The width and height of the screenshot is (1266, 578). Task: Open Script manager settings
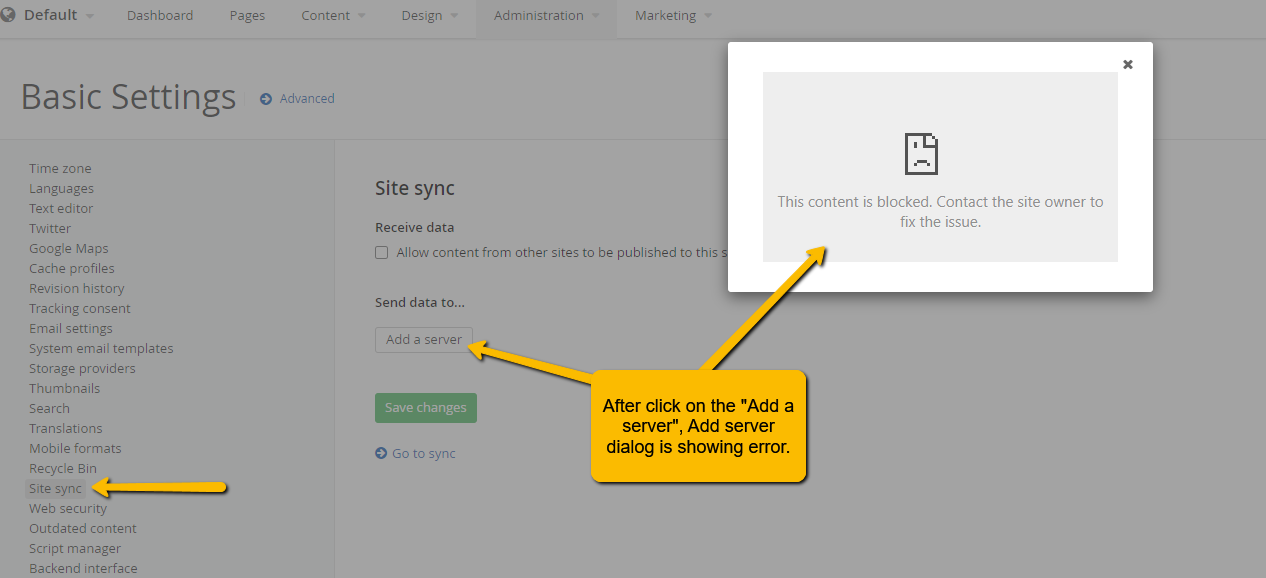[x=75, y=549]
